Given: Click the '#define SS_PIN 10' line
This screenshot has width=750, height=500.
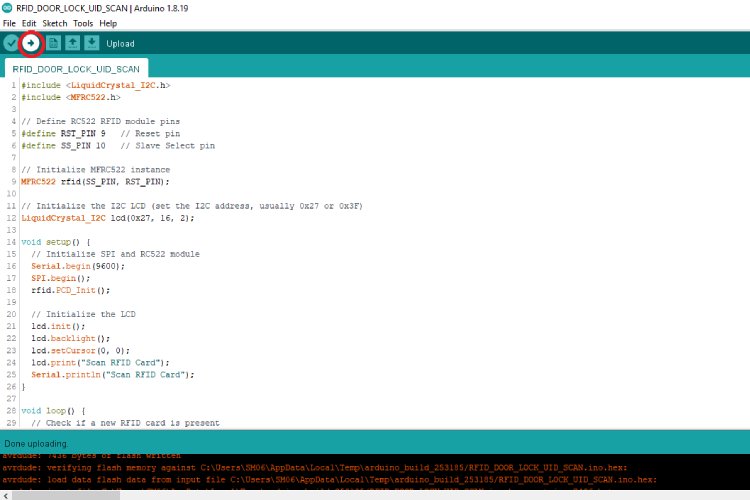Looking at the screenshot, I should (118, 145).
